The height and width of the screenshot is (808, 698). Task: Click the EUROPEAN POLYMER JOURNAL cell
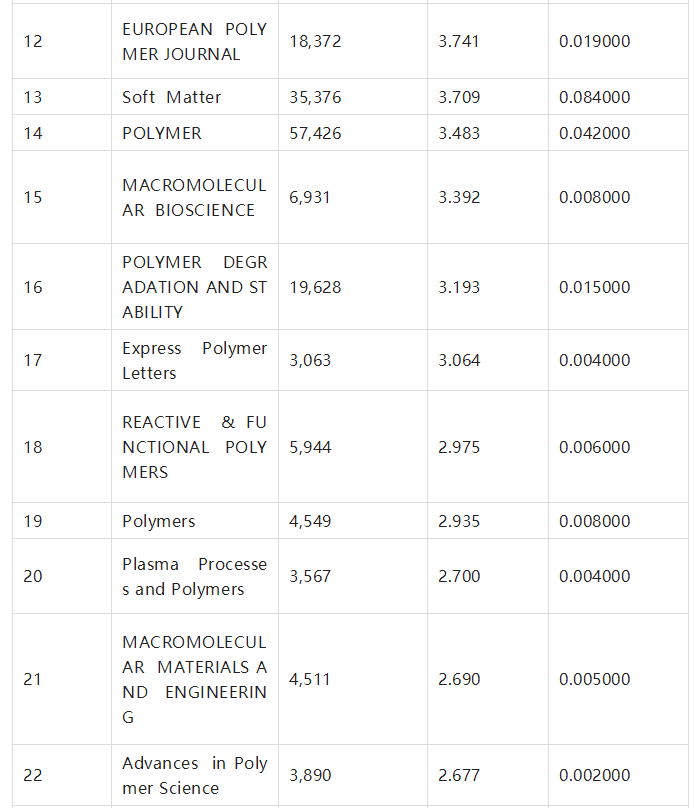pos(195,41)
